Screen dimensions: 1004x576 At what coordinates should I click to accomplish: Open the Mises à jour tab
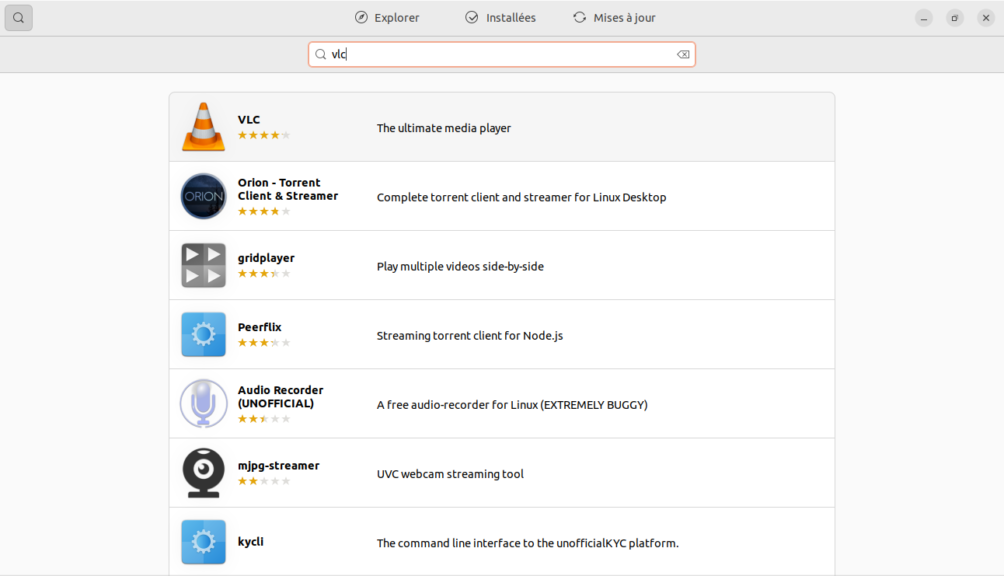[614, 18]
